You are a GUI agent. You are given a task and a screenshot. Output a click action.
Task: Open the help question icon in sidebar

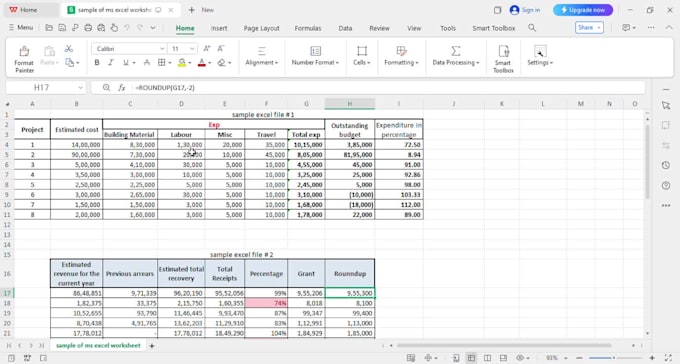tap(666, 186)
